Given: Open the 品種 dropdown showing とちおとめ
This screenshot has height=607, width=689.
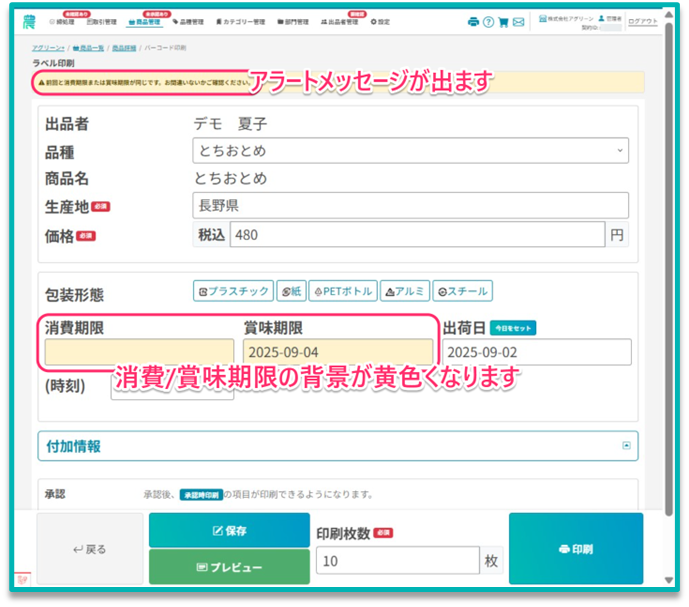Looking at the screenshot, I should 410,150.
